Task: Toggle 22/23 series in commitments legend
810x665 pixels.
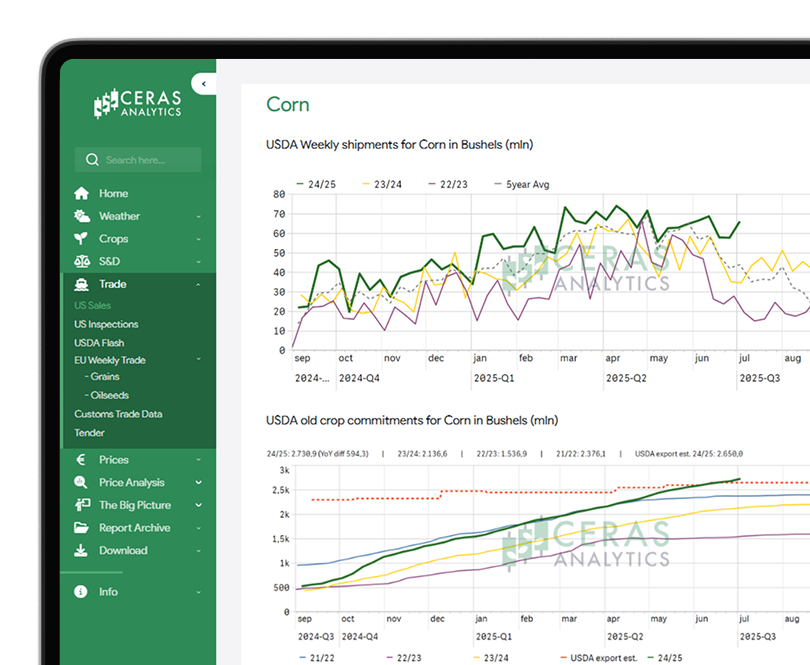Action: (x=404, y=658)
